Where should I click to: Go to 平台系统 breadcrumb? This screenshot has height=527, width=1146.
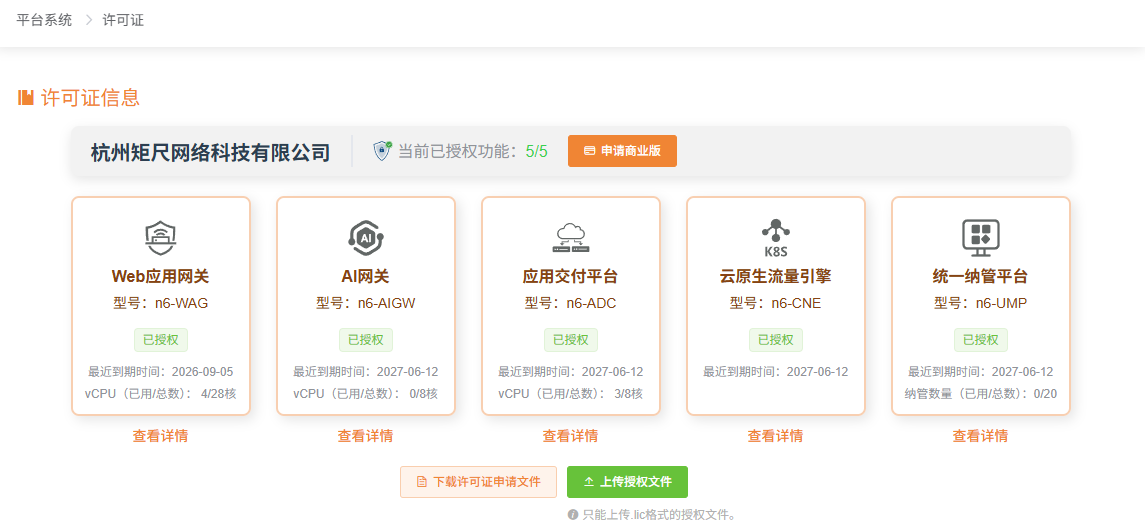(45, 20)
